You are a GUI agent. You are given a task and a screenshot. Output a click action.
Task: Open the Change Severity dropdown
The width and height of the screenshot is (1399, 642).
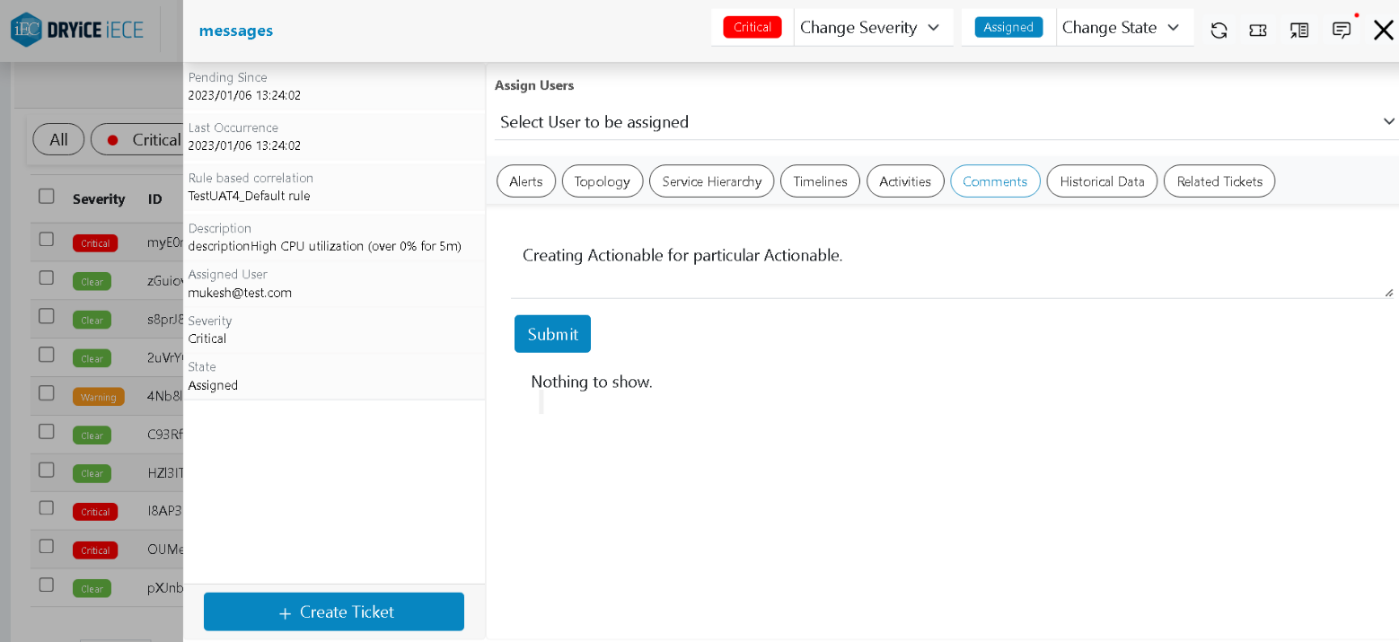[873, 27]
